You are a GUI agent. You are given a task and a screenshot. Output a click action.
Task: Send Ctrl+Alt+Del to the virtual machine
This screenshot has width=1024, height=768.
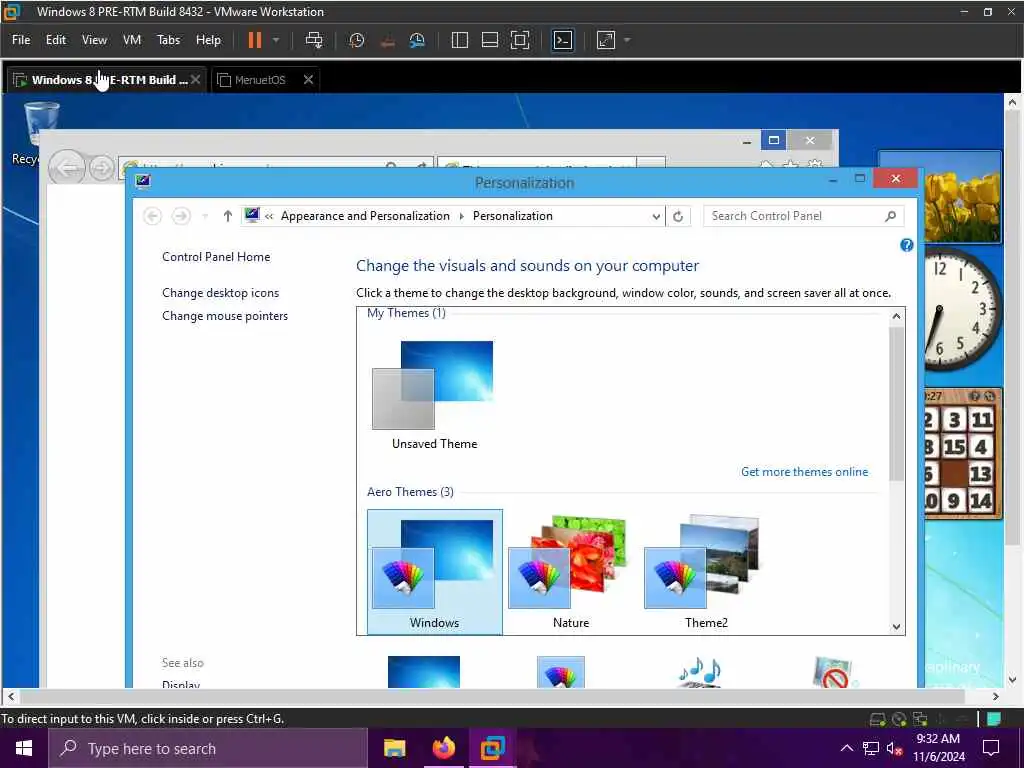coord(313,40)
